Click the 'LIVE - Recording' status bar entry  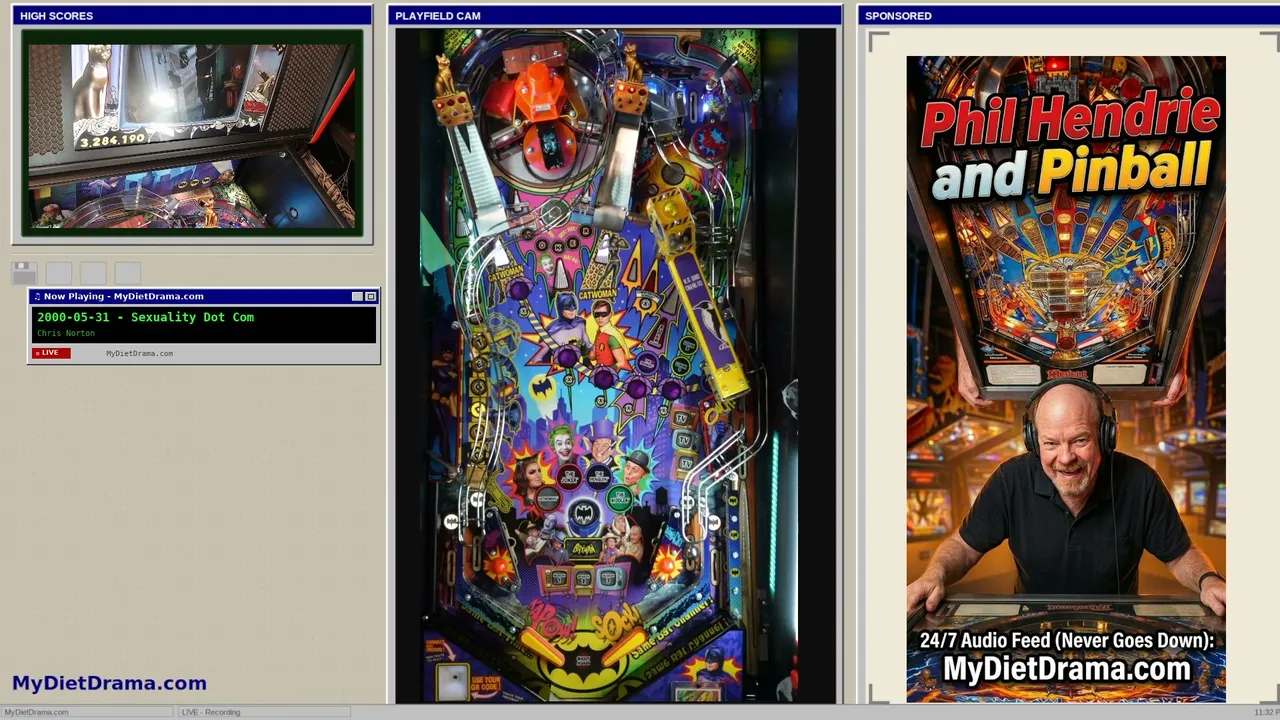[x=264, y=712]
